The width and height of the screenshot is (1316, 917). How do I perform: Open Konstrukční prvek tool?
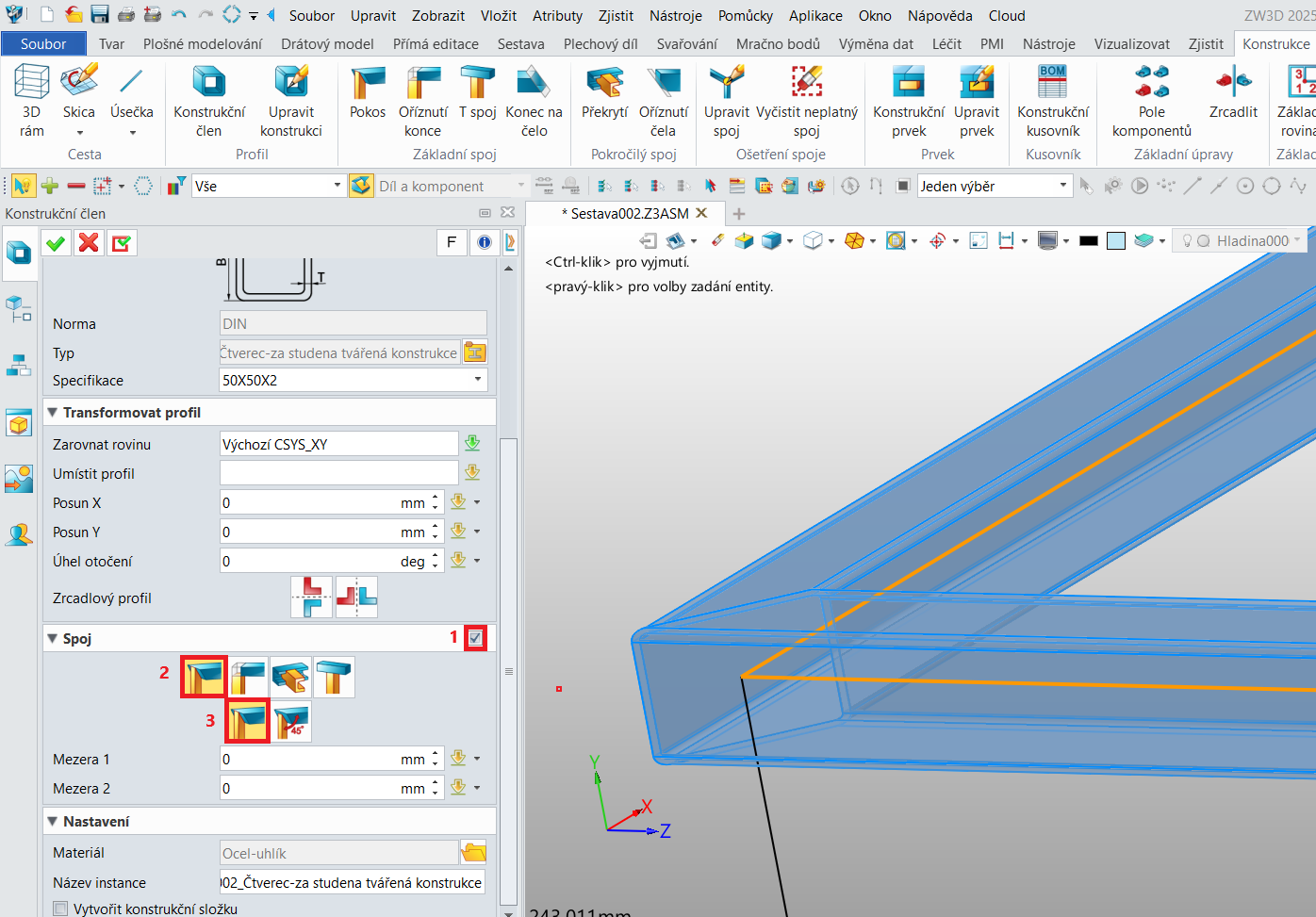click(x=909, y=100)
